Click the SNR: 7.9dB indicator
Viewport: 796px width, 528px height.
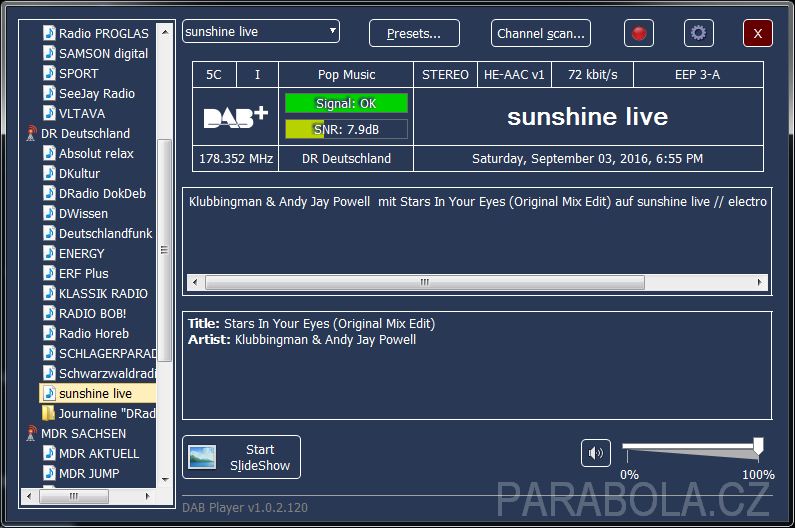[346, 129]
